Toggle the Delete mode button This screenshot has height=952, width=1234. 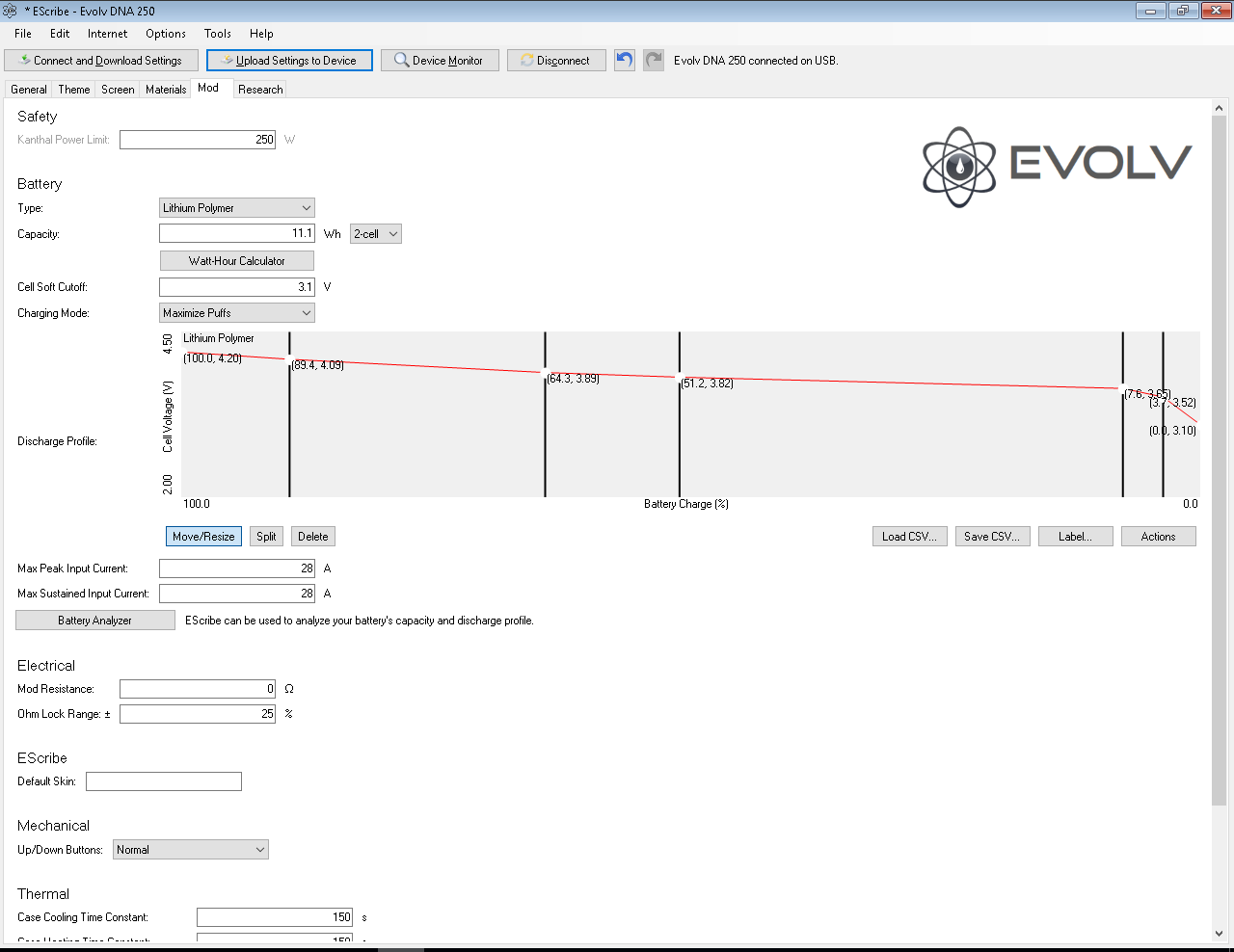point(312,537)
